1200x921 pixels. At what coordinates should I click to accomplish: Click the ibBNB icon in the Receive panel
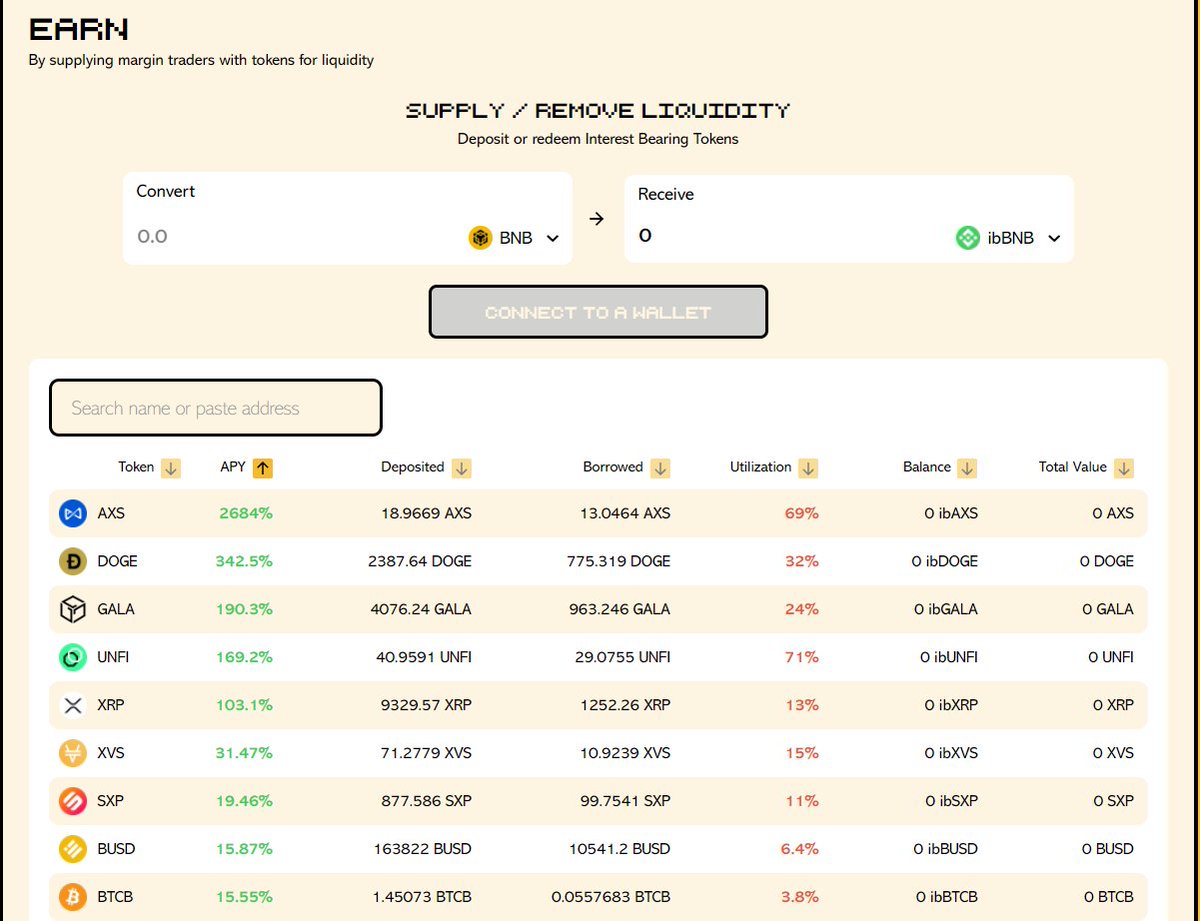[x=967, y=237]
